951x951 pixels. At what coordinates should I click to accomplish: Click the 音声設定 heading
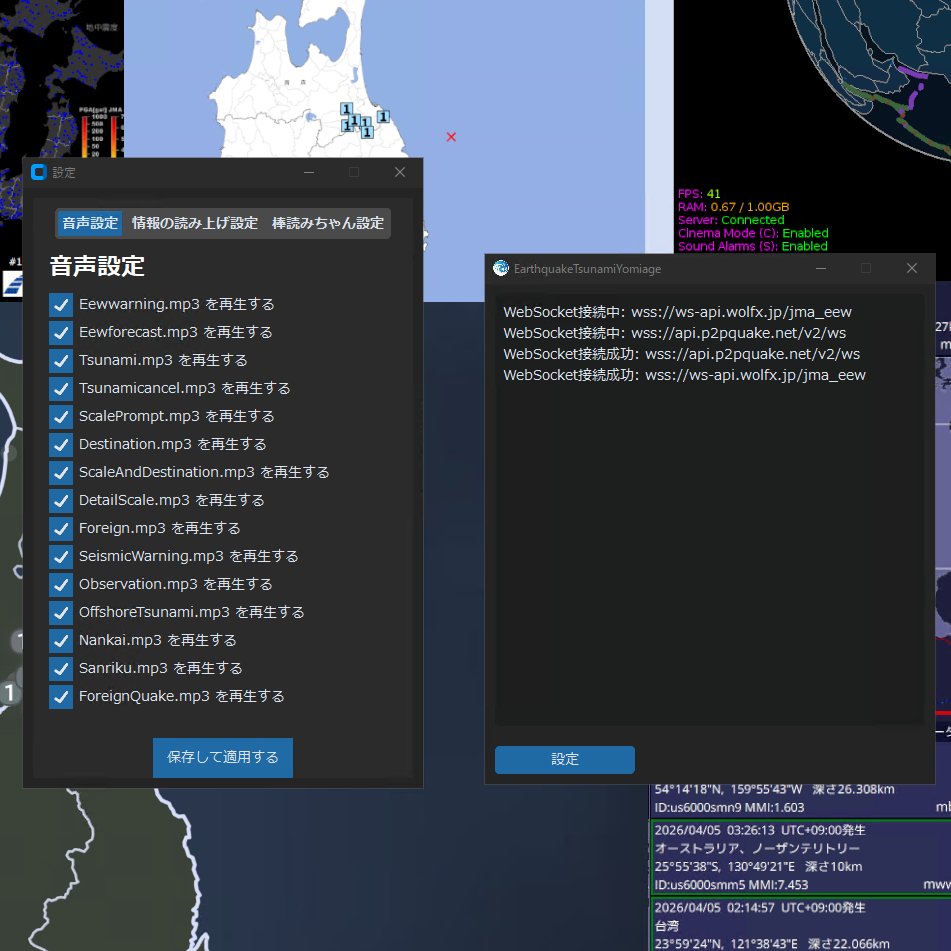(x=97, y=266)
